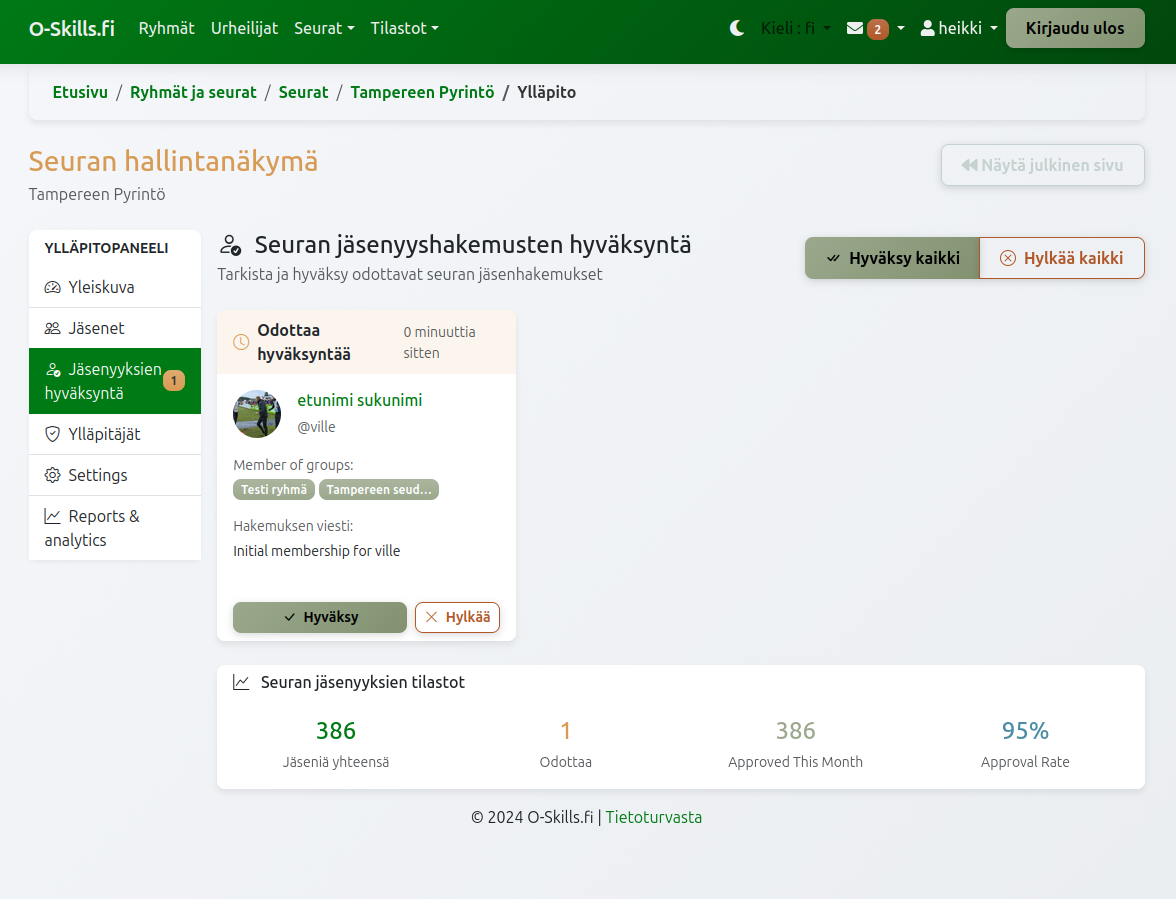This screenshot has height=899, width=1176.
Task: Go to Urheilijat from the navbar
Action: click(x=244, y=29)
